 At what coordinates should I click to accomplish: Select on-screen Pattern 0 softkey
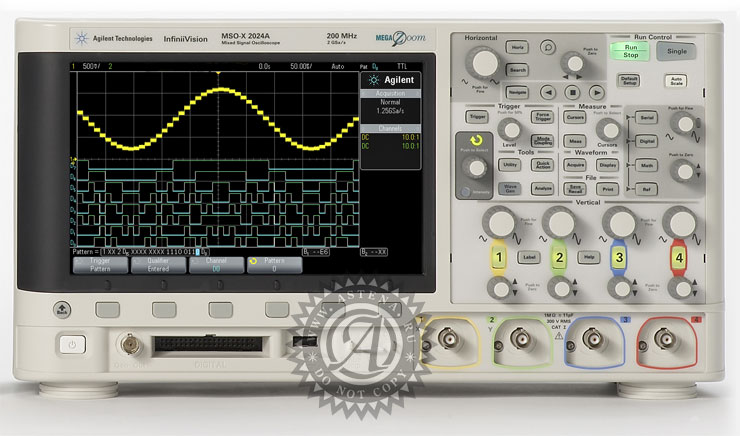(274, 265)
